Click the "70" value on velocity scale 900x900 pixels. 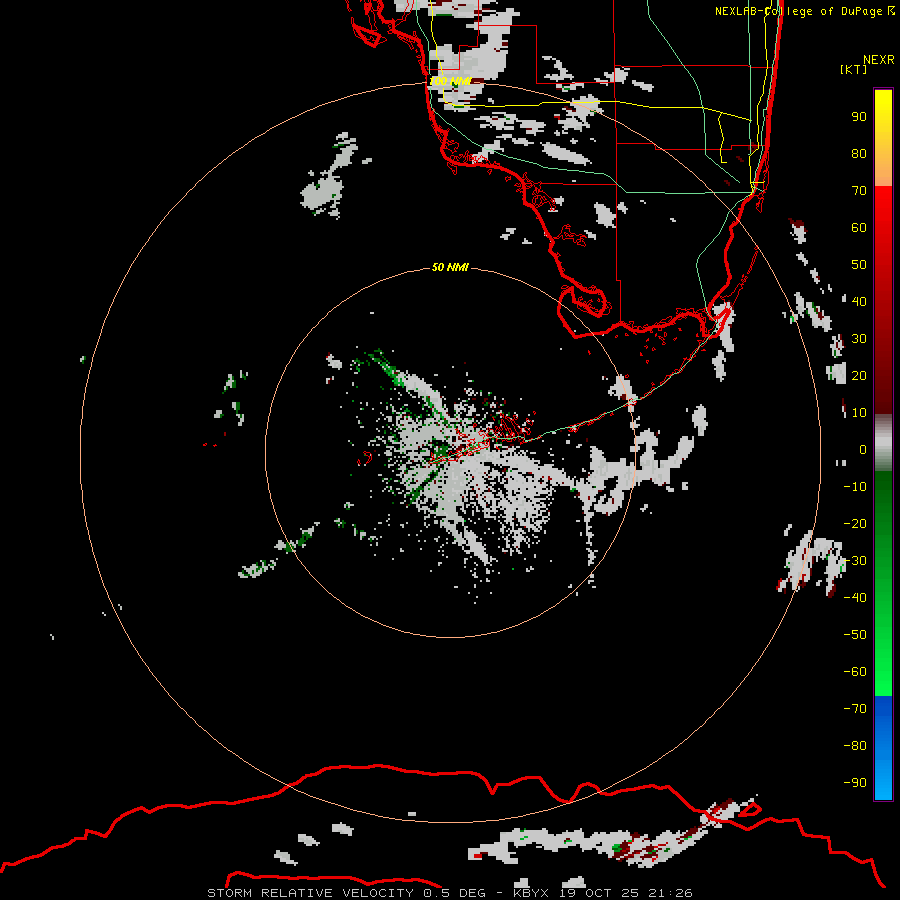[x=859, y=191]
